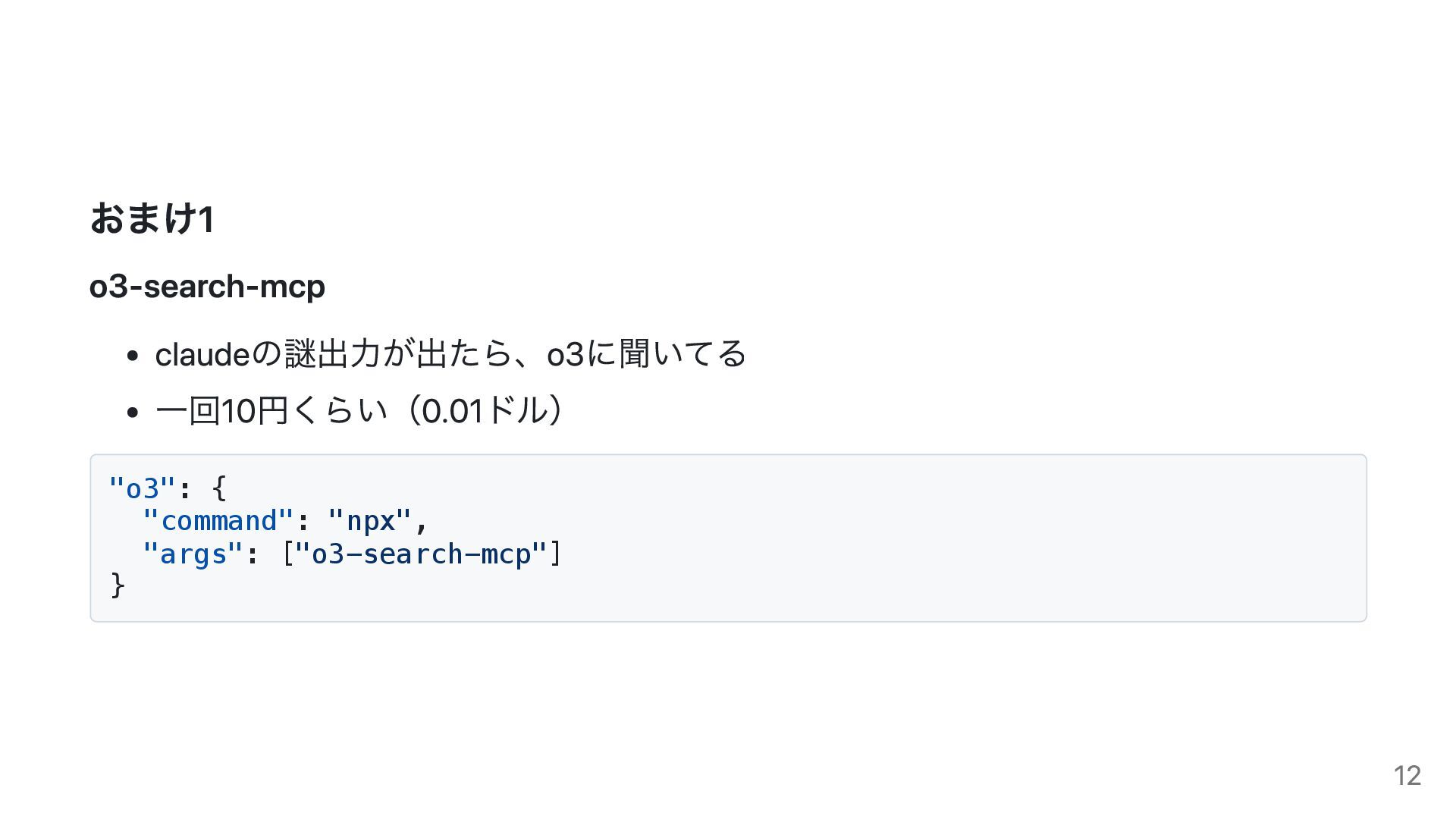Click the "args" key in code
Image resolution: width=1456 pixels, height=819 pixels.
(193, 554)
